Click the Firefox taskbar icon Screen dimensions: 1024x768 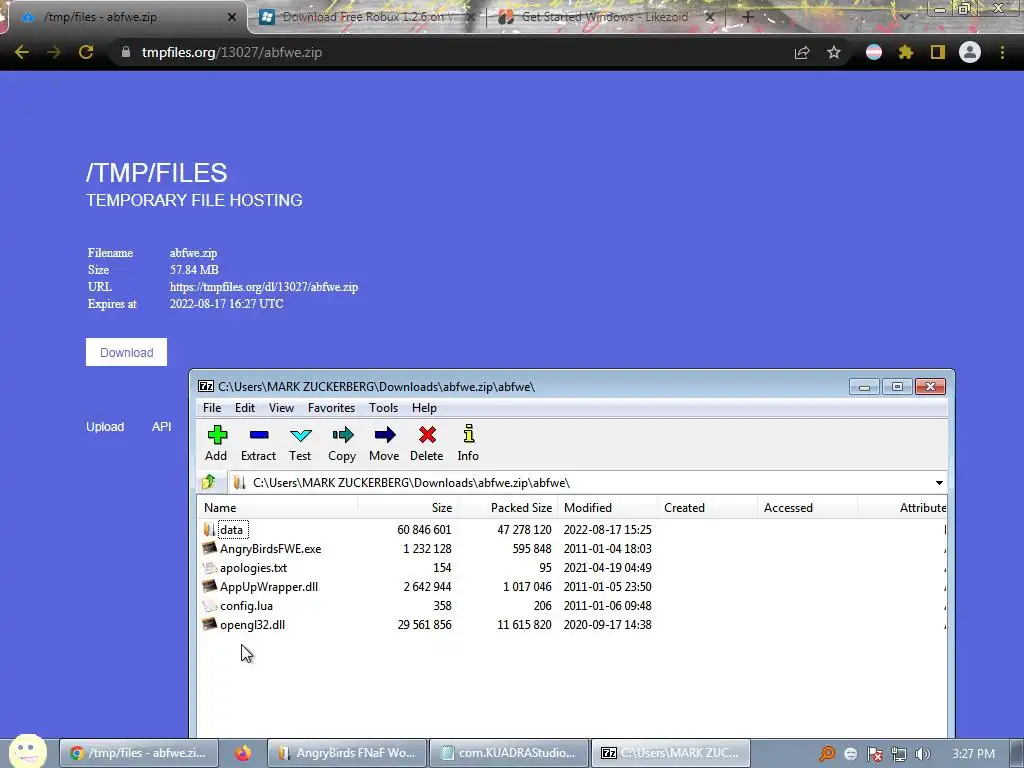[x=243, y=753]
